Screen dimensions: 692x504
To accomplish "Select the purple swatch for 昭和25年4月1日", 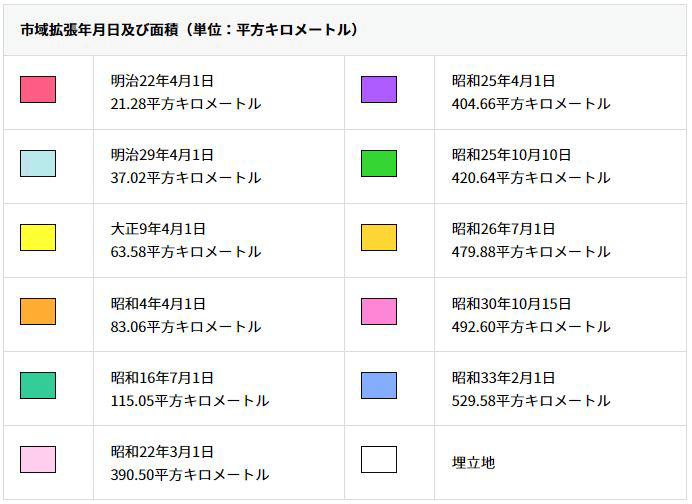I will pos(379,90).
